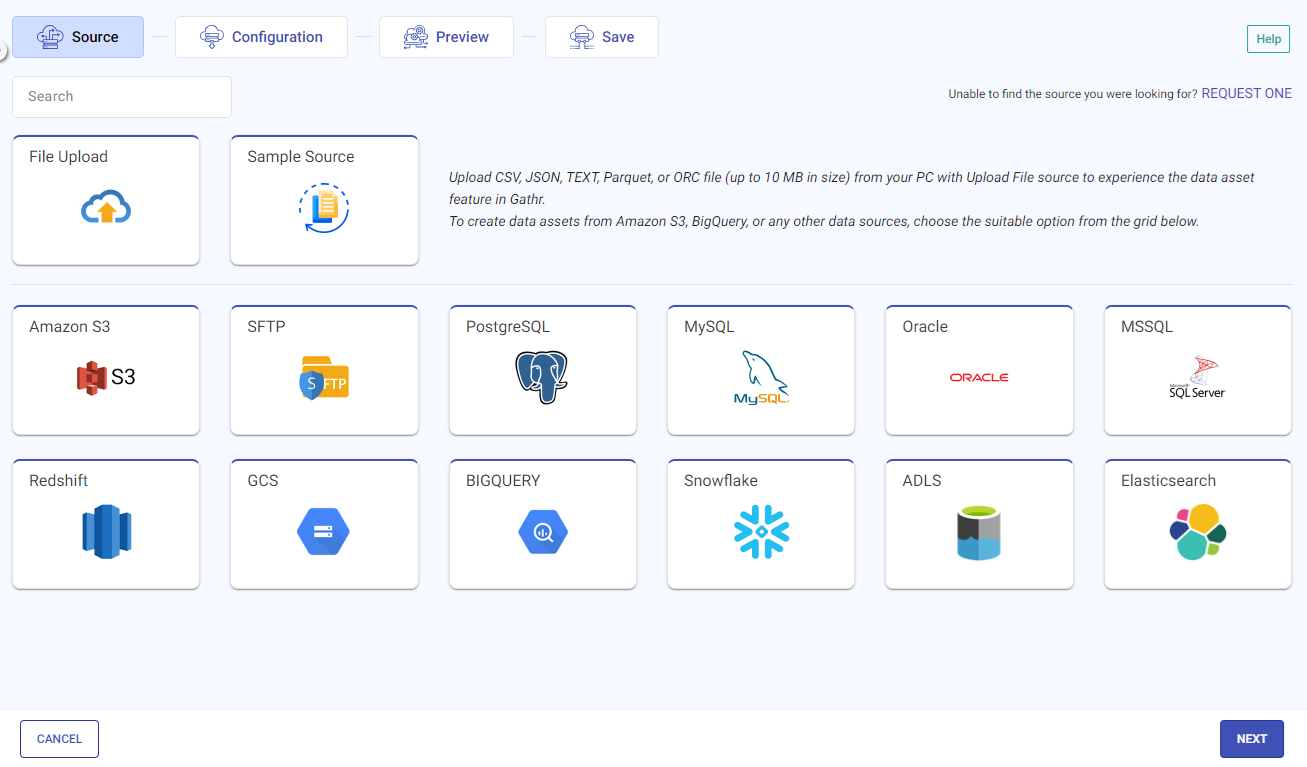This screenshot has height=767, width=1307.
Task: Switch to the Configuration step
Action: (x=261, y=36)
